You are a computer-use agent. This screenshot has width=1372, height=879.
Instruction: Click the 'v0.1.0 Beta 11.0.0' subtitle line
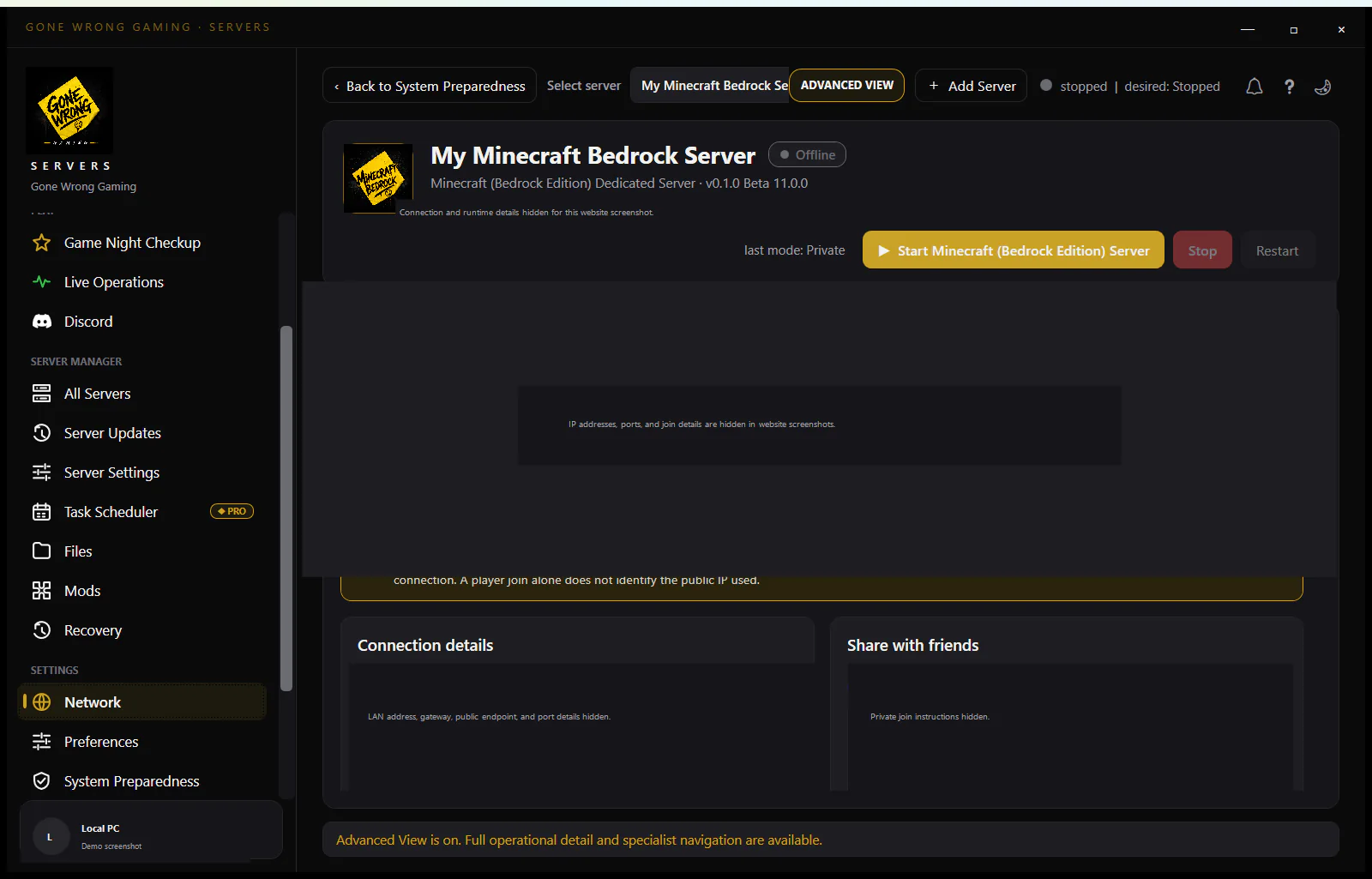click(x=619, y=184)
